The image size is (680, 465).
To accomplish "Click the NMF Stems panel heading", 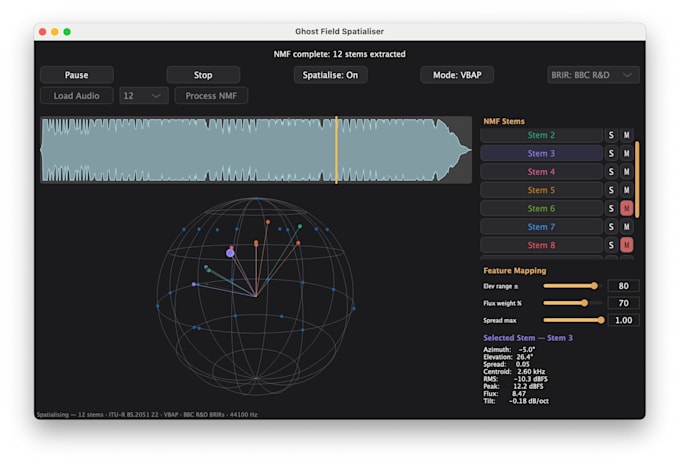I will click(504, 121).
